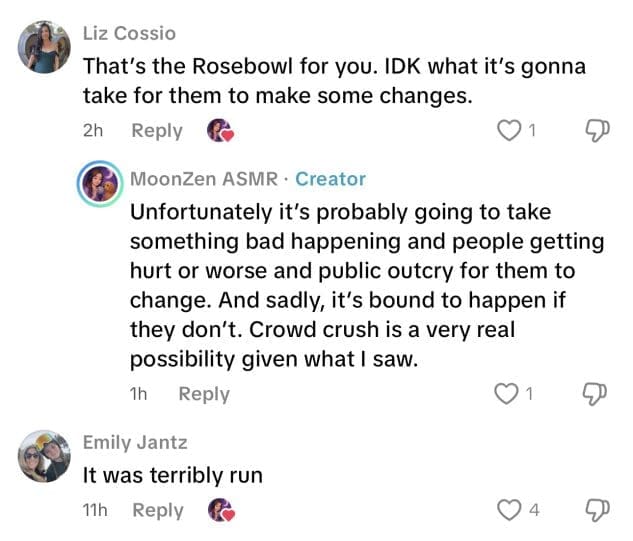Like MoonZen ASMR's creator reply
Viewport: 633px width, 541px height.
[510, 394]
